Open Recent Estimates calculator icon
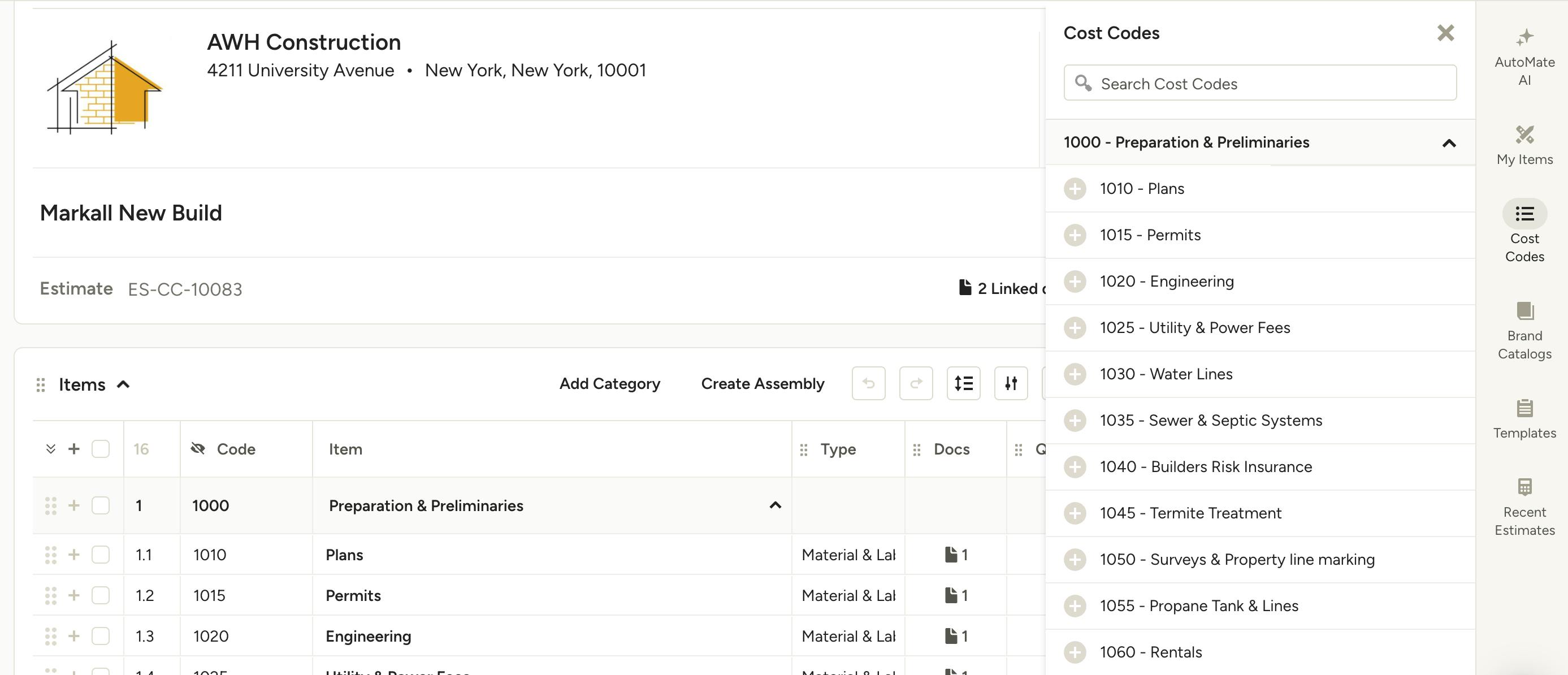Image resolution: width=1568 pixels, height=675 pixels. click(x=1524, y=487)
